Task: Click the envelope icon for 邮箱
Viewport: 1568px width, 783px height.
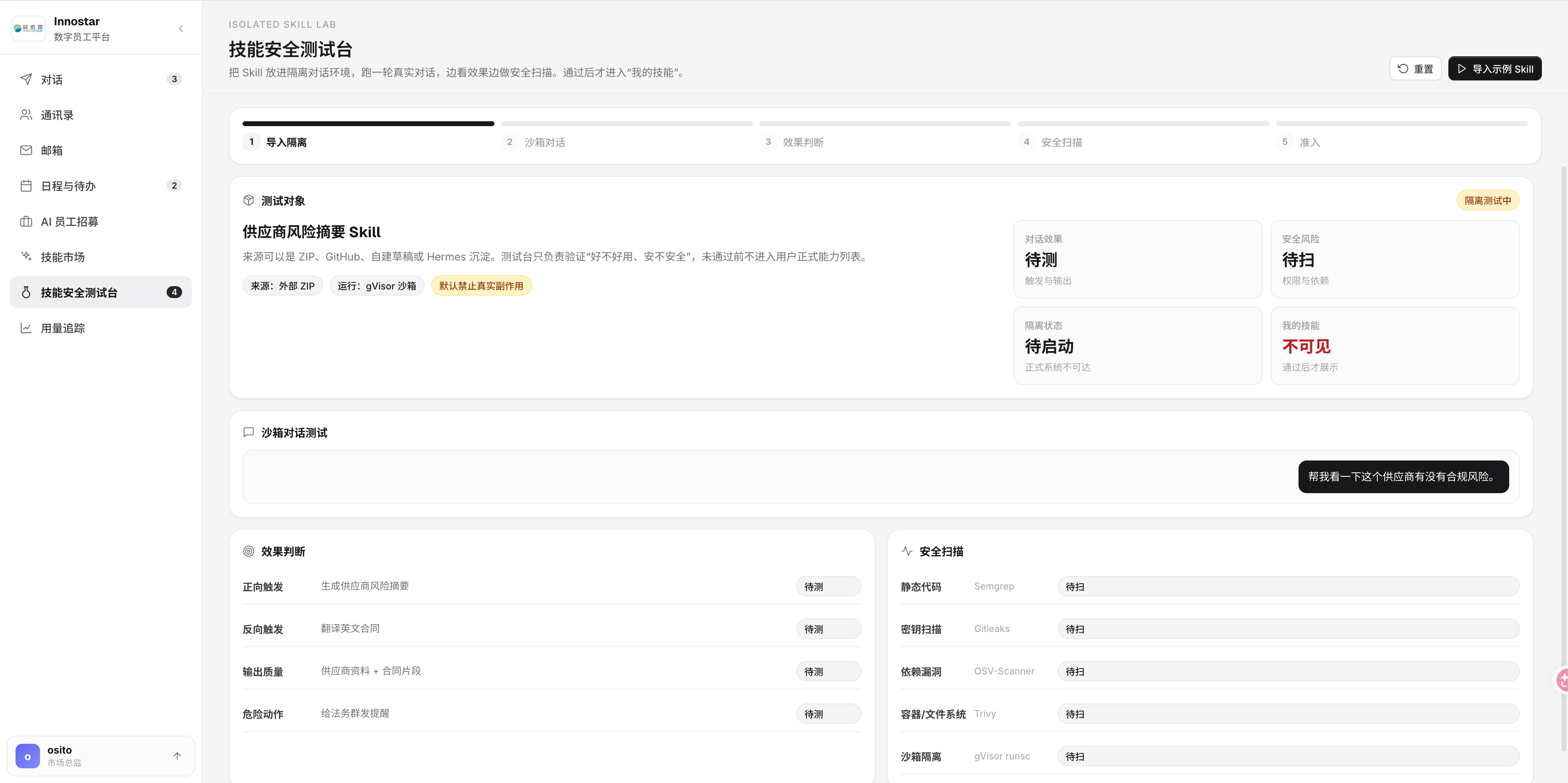Action: tap(26, 150)
